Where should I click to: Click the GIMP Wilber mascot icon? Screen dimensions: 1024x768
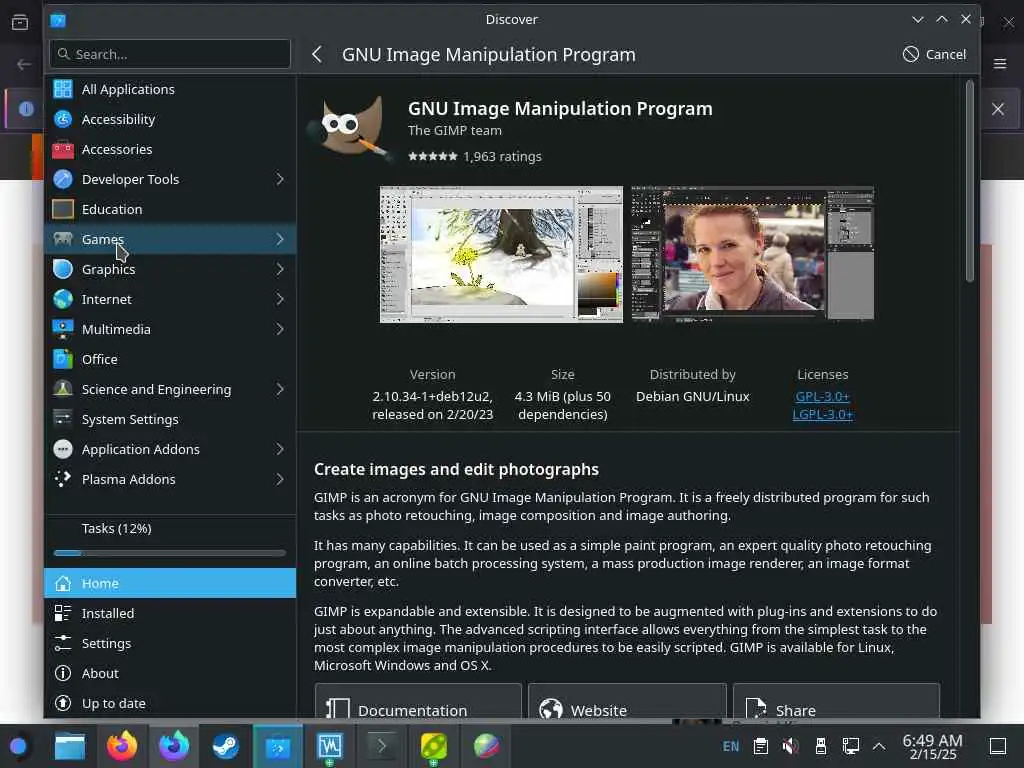(351, 131)
